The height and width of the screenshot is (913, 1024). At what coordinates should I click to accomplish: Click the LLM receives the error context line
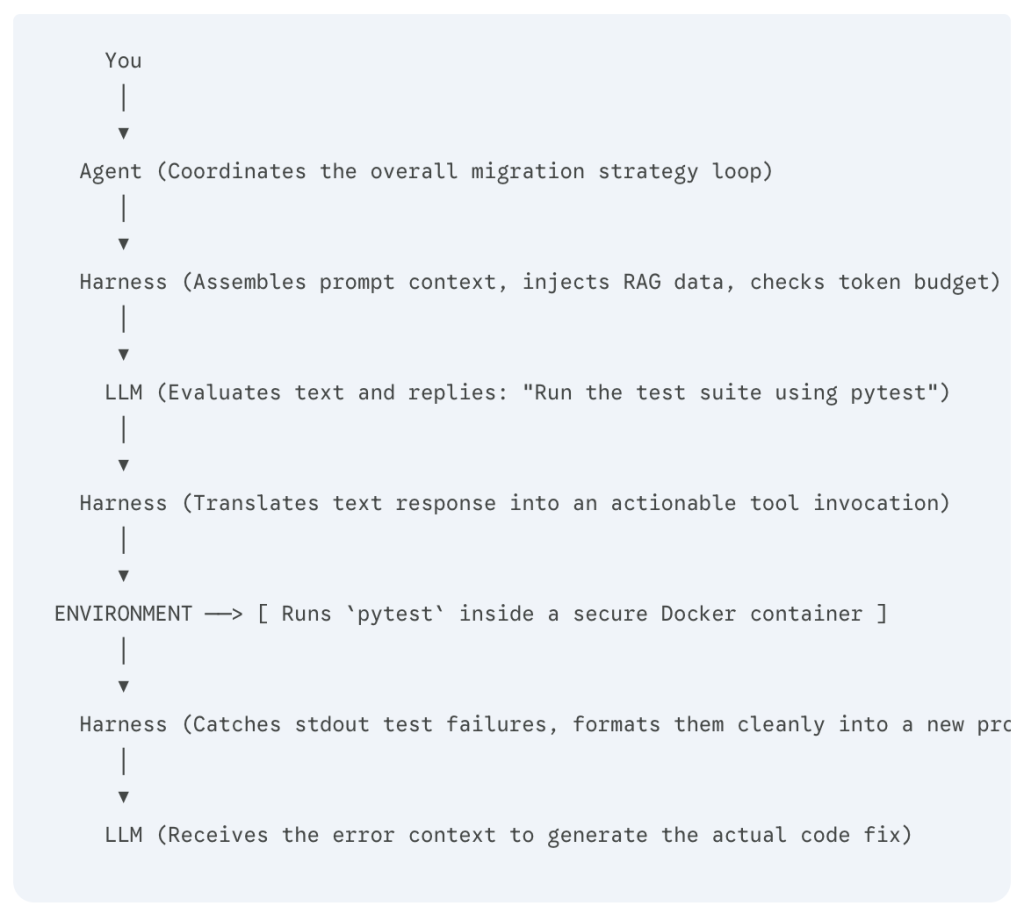coord(509,835)
